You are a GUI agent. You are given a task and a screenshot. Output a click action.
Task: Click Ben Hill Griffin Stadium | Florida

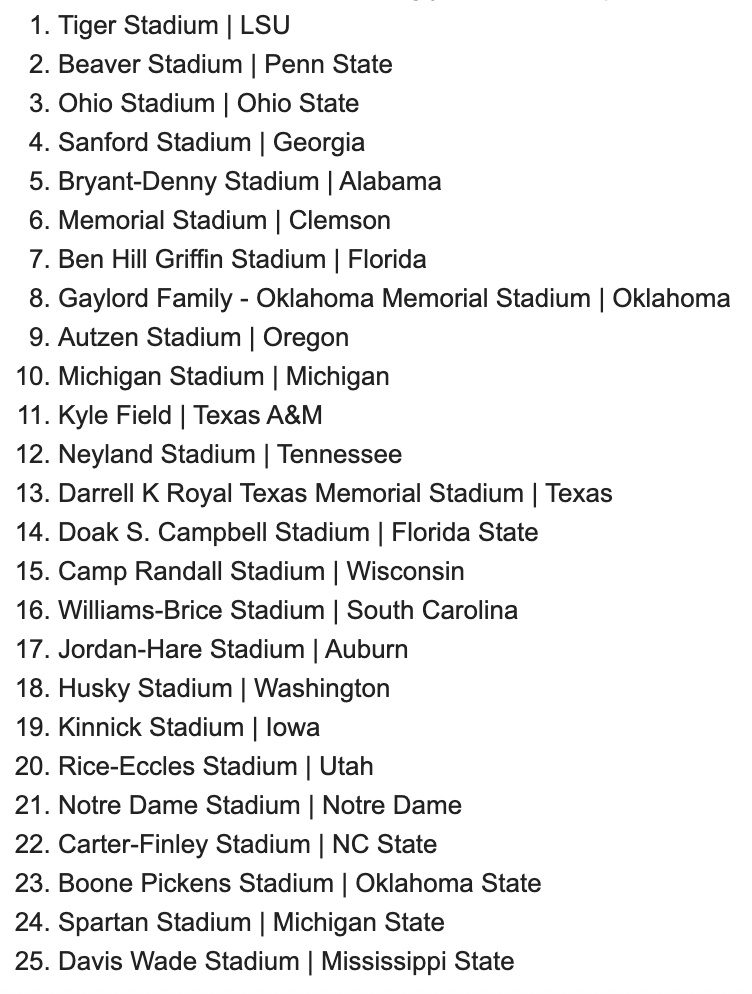242,260
